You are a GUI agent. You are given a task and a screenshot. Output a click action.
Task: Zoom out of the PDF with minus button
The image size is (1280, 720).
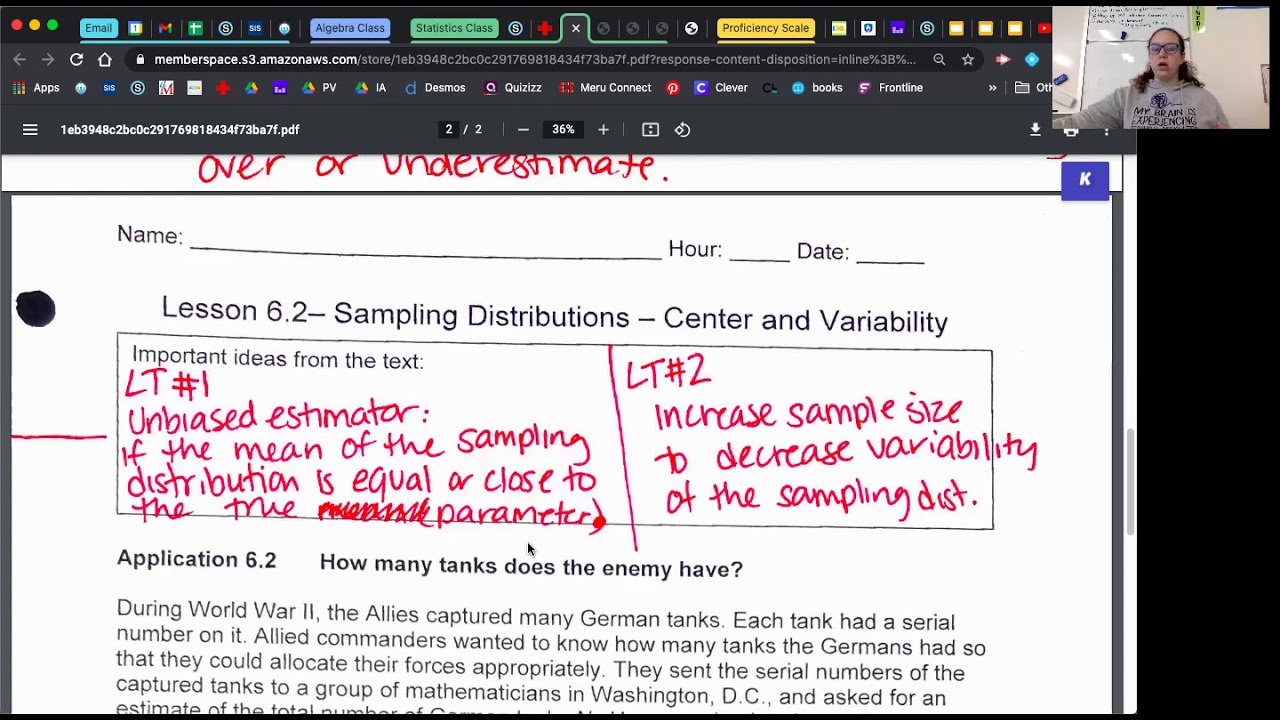tap(523, 129)
